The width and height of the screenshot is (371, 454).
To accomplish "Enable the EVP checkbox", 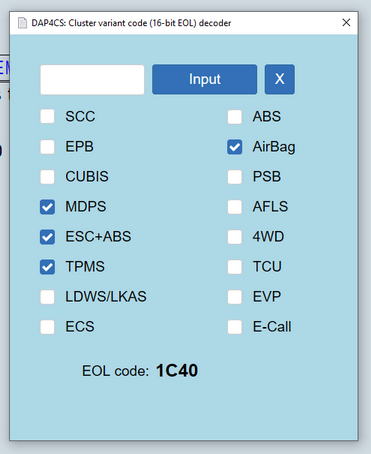I will click(235, 297).
